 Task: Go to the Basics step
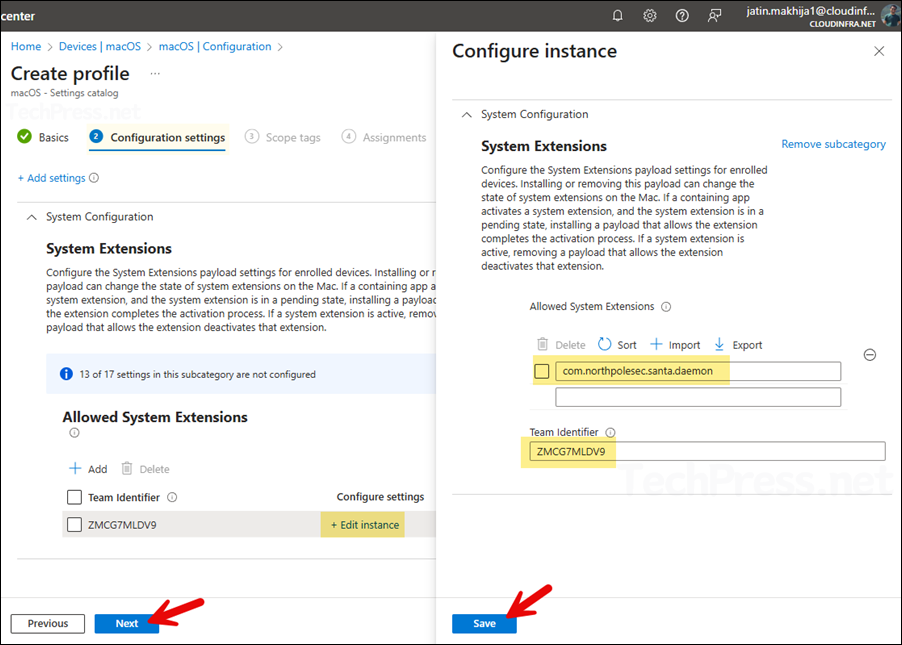[43, 138]
